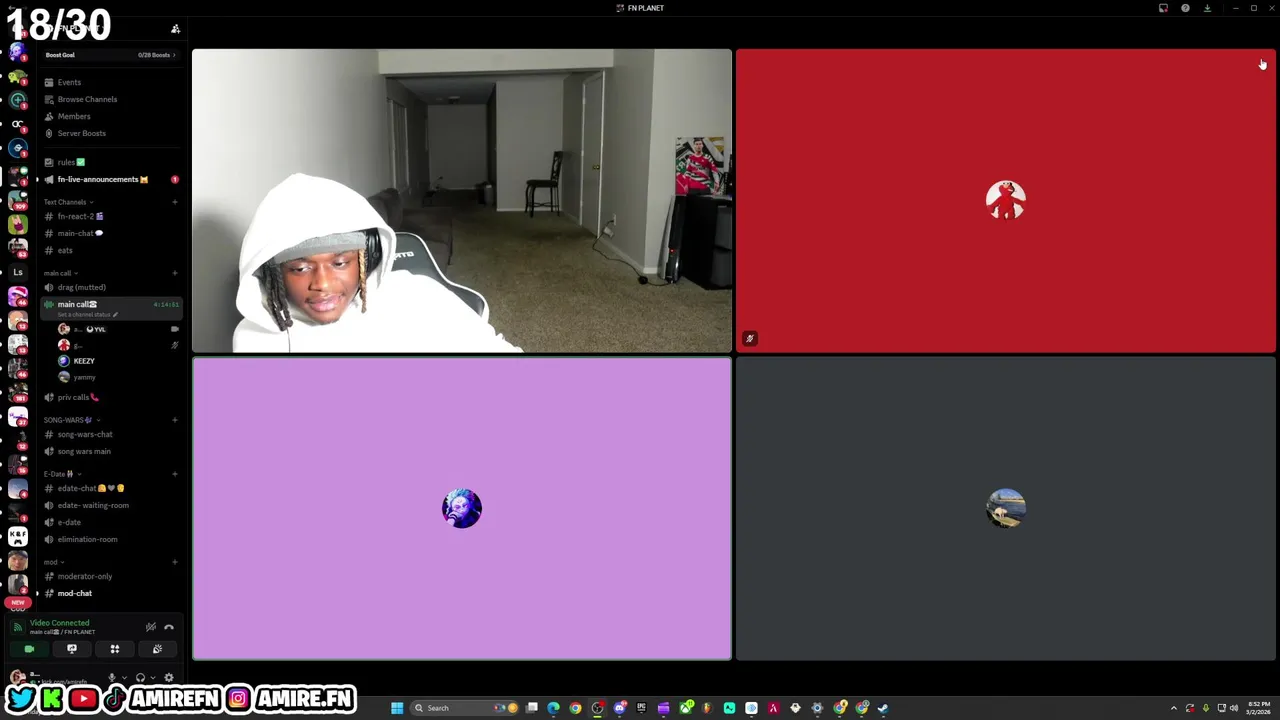Toggle camera on or off
Image resolution: width=1280 pixels, height=720 pixels.
29,649
